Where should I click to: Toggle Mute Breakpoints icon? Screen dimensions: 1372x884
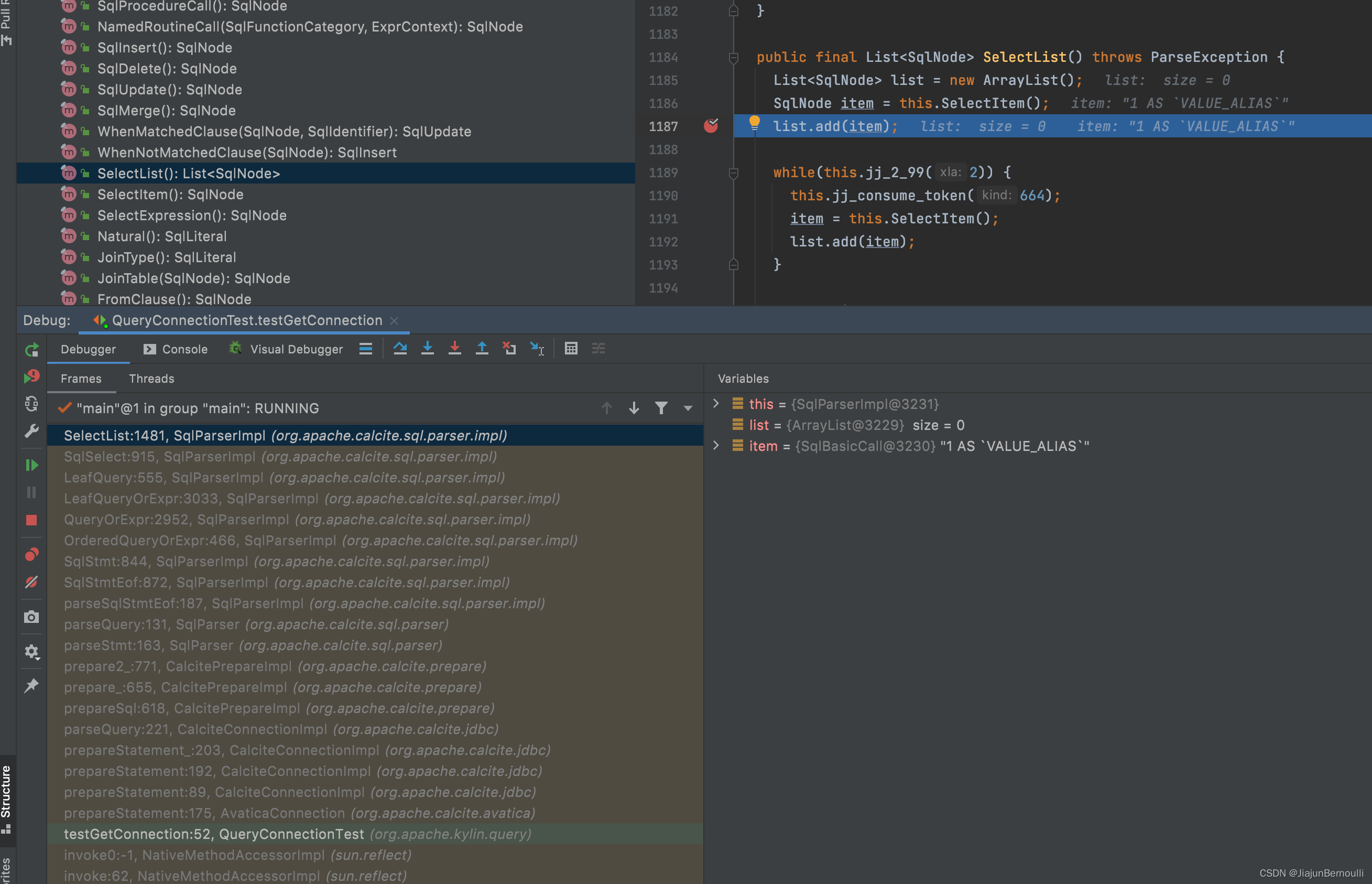pos(31,582)
